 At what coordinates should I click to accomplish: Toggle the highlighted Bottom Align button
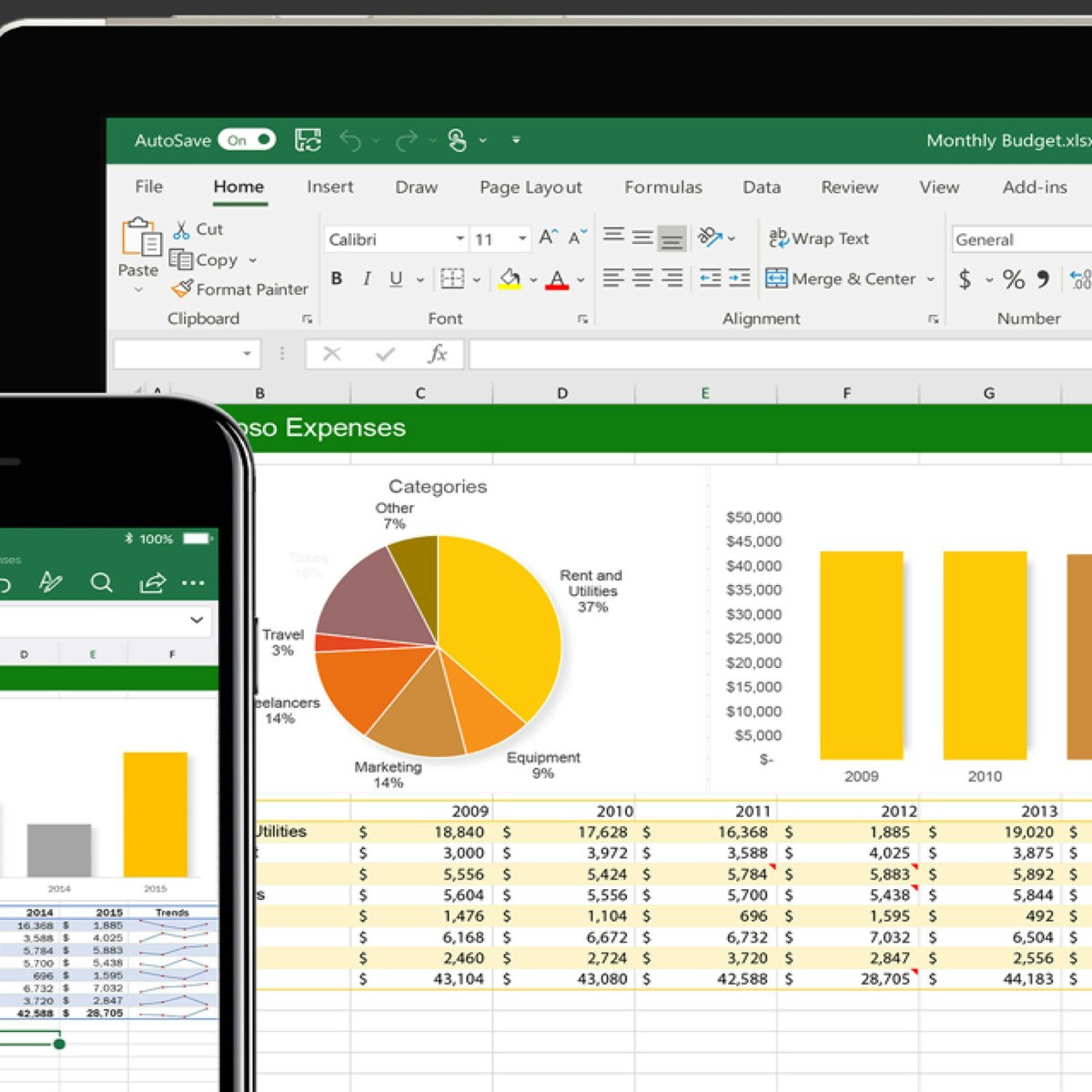pyautogui.click(x=672, y=238)
